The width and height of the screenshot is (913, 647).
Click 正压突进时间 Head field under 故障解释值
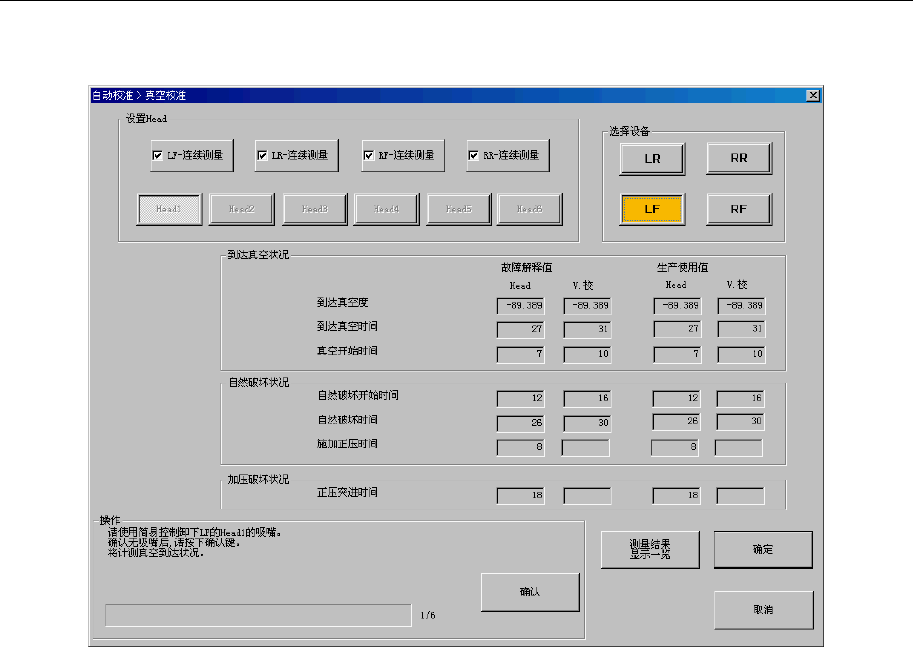520,495
